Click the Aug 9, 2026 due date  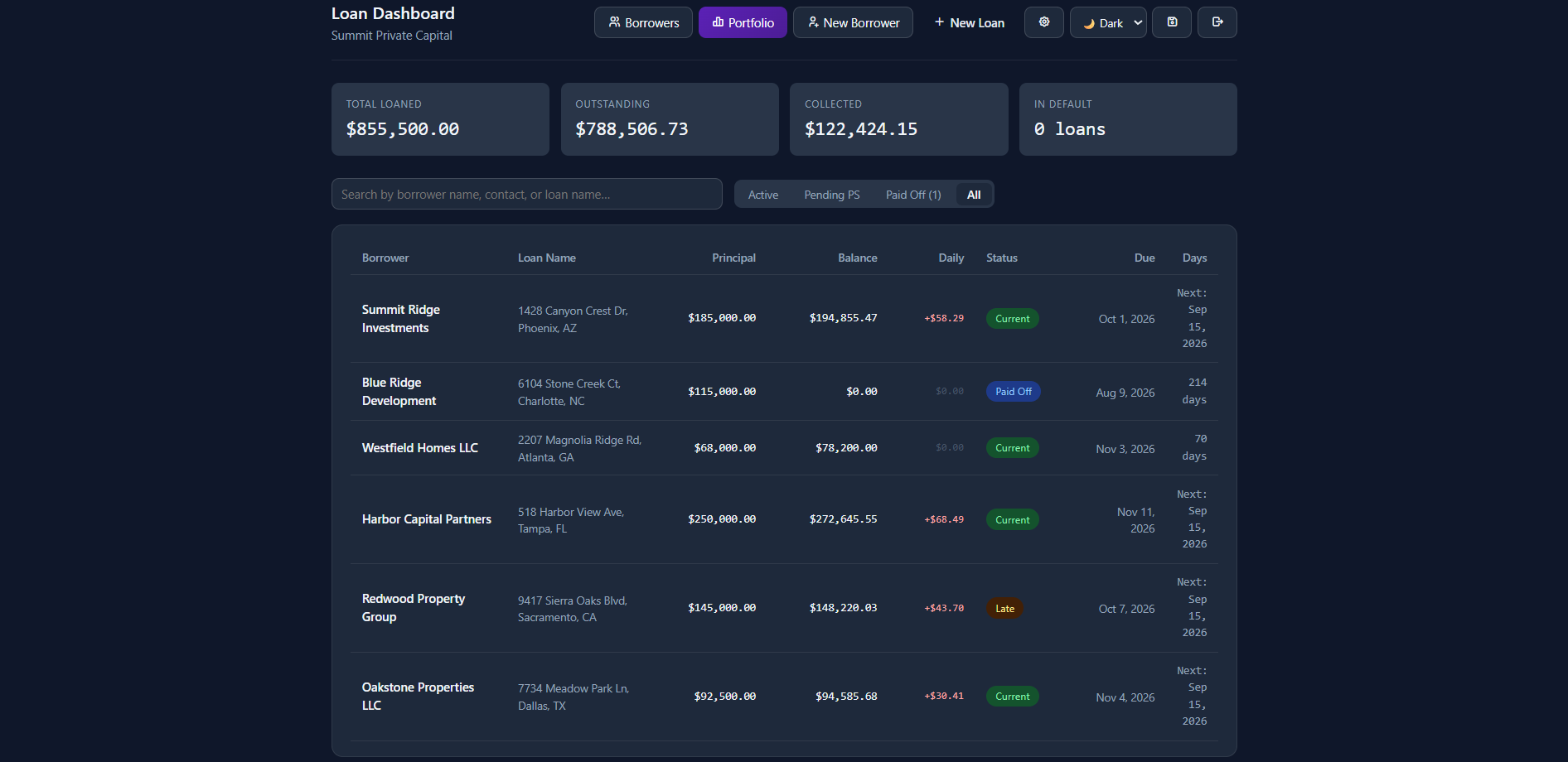1125,393
